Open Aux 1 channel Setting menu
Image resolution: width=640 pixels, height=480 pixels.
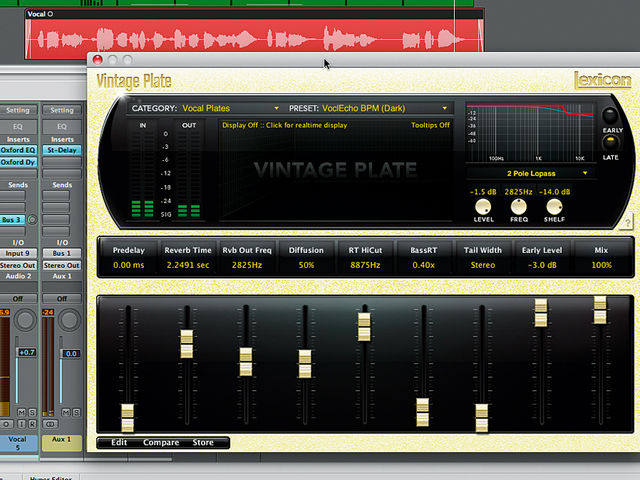click(x=62, y=110)
